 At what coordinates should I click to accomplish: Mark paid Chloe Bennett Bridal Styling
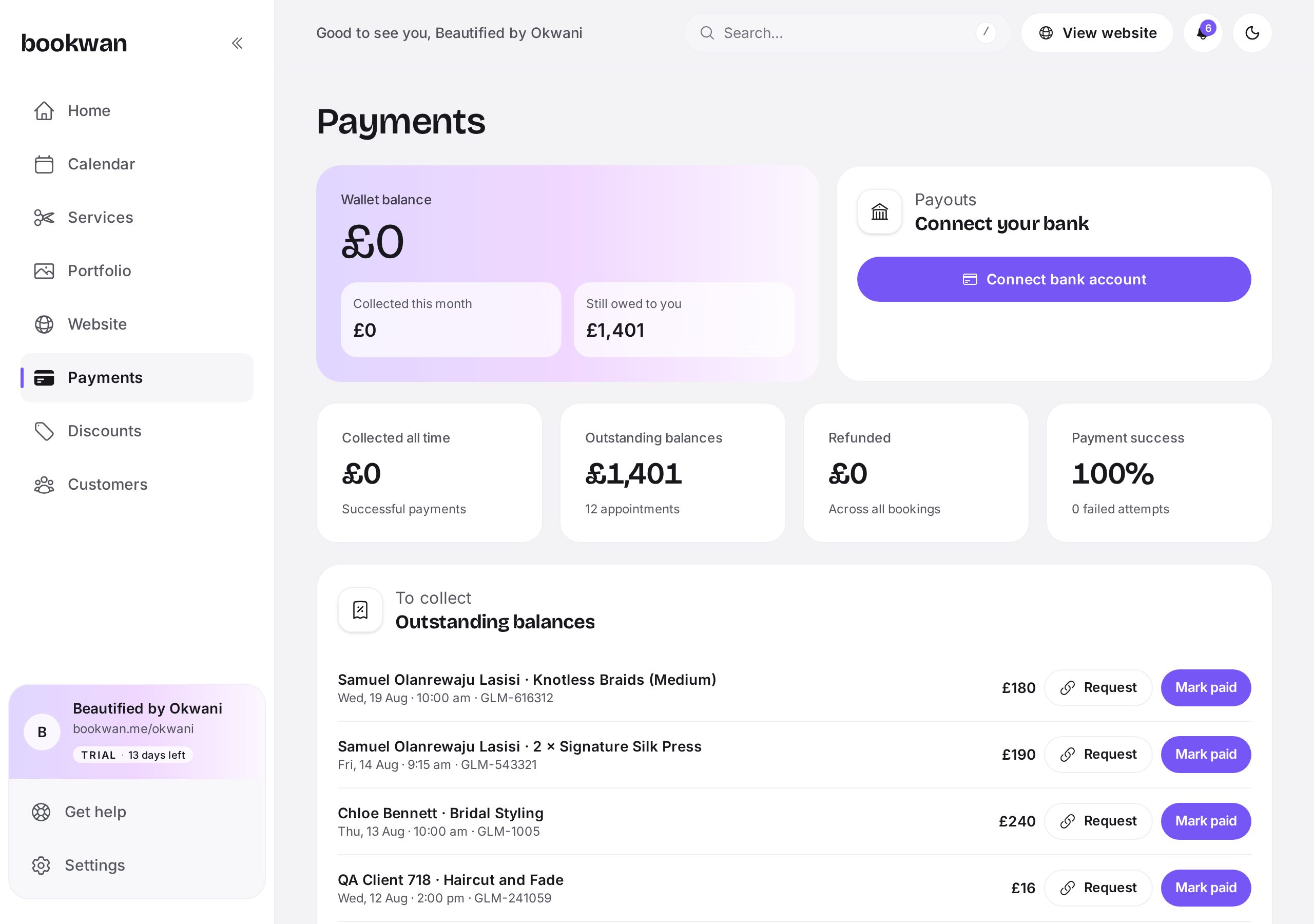click(1205, 821)
